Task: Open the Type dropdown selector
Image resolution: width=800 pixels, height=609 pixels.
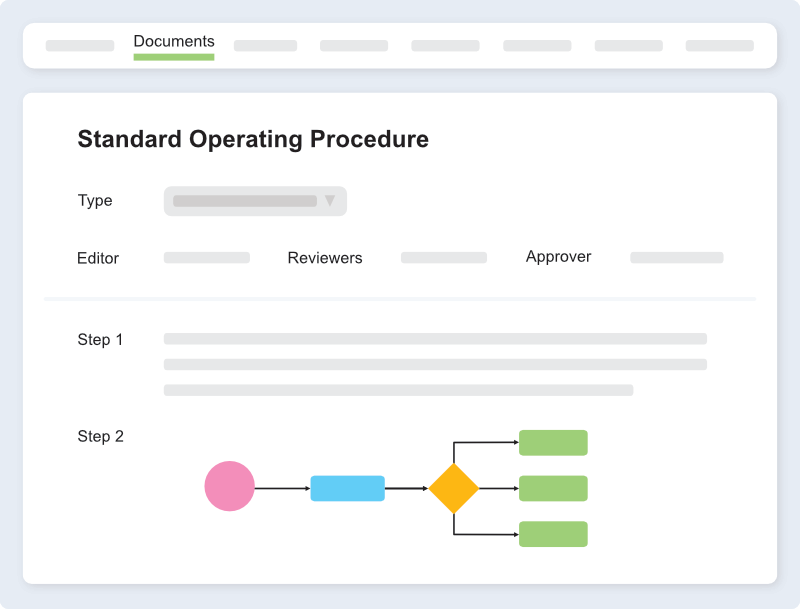Action: pos(255,201)
